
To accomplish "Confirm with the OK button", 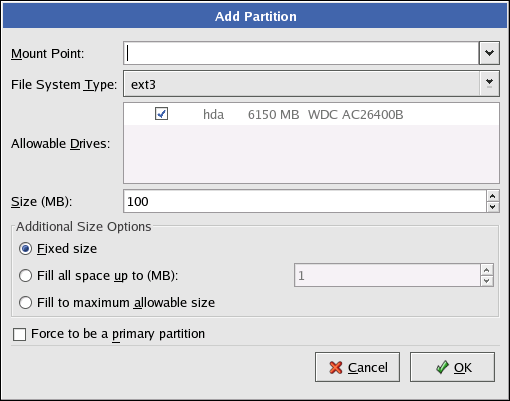I will point(452,367).
